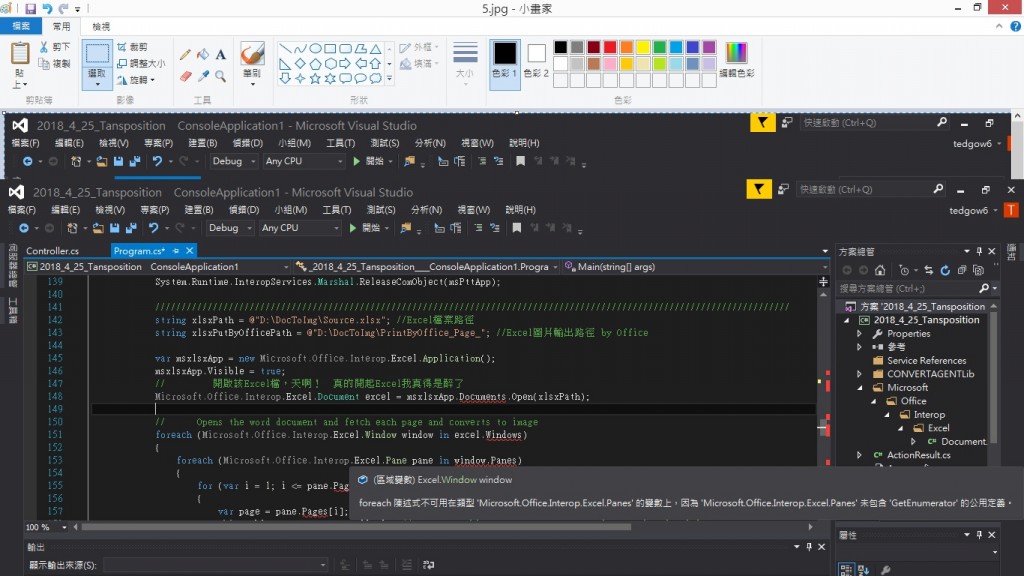The image size is (1024, 576).
Task: Click the Refresh icon in Solution Explorer toolbar
Action: click(x=945, y=270)
